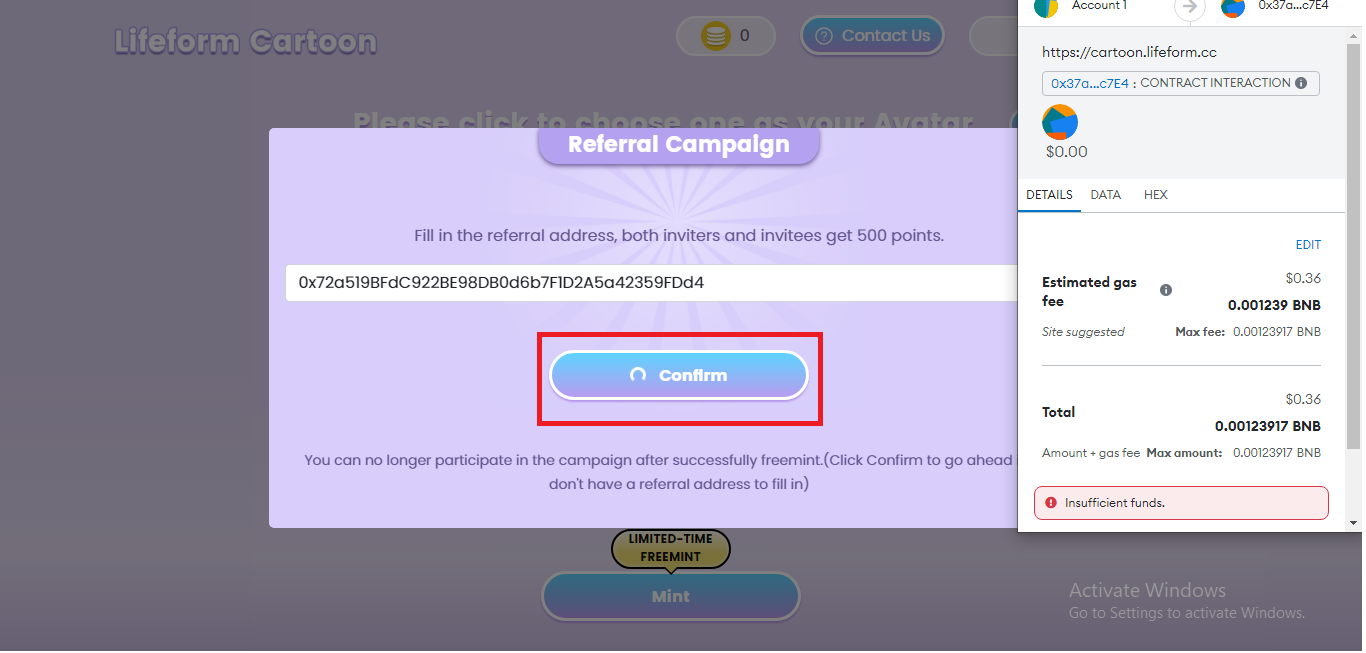Click the contract interaction info icon

(1301, 83)
